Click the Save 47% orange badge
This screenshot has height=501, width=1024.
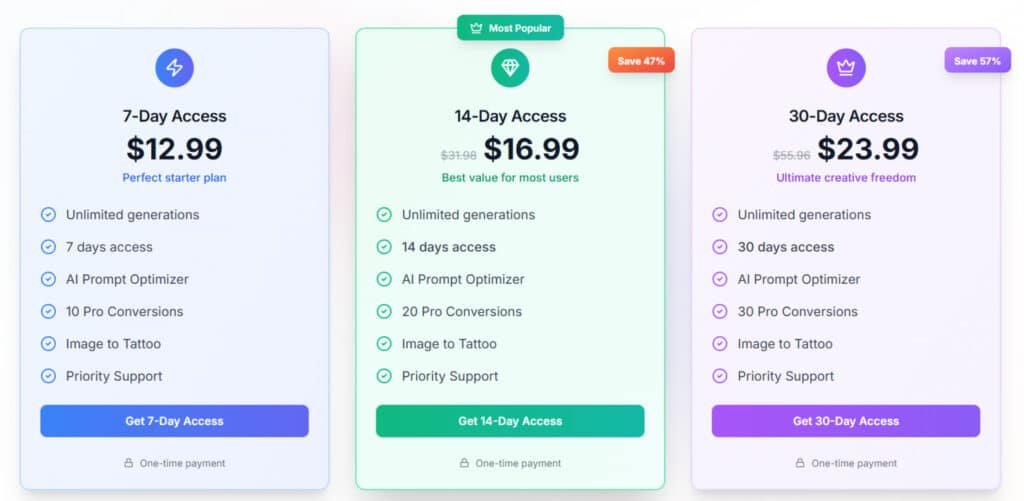coord(642,61)
